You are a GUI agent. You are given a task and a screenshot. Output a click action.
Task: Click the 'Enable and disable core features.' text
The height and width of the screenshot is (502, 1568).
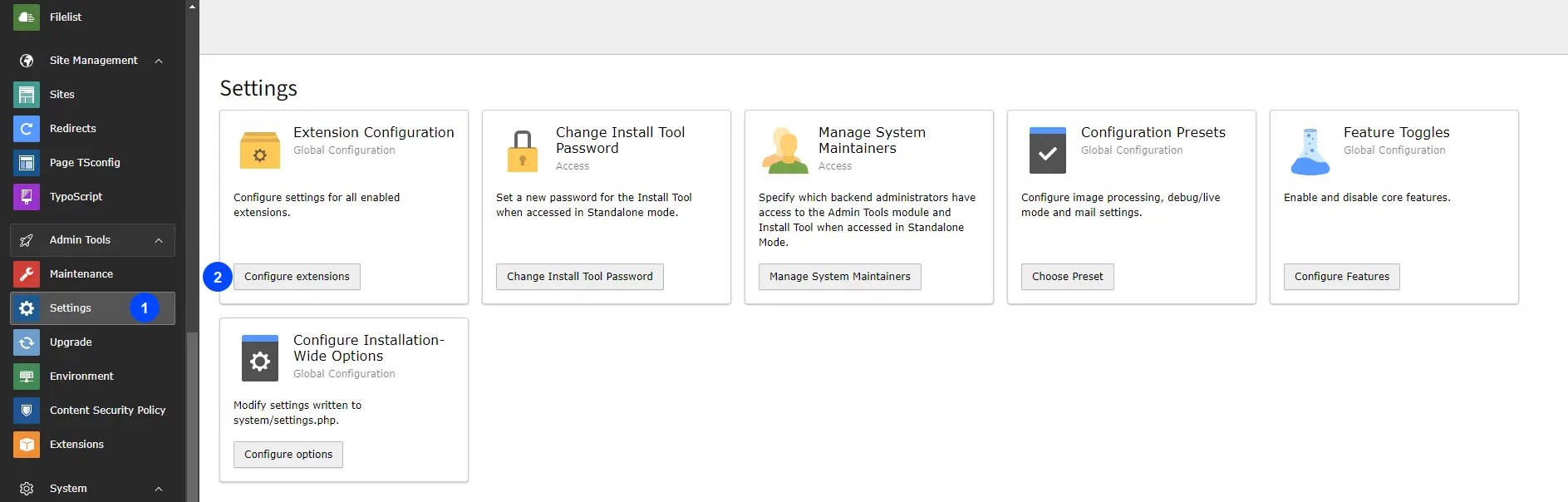(x=1367, y=198)
